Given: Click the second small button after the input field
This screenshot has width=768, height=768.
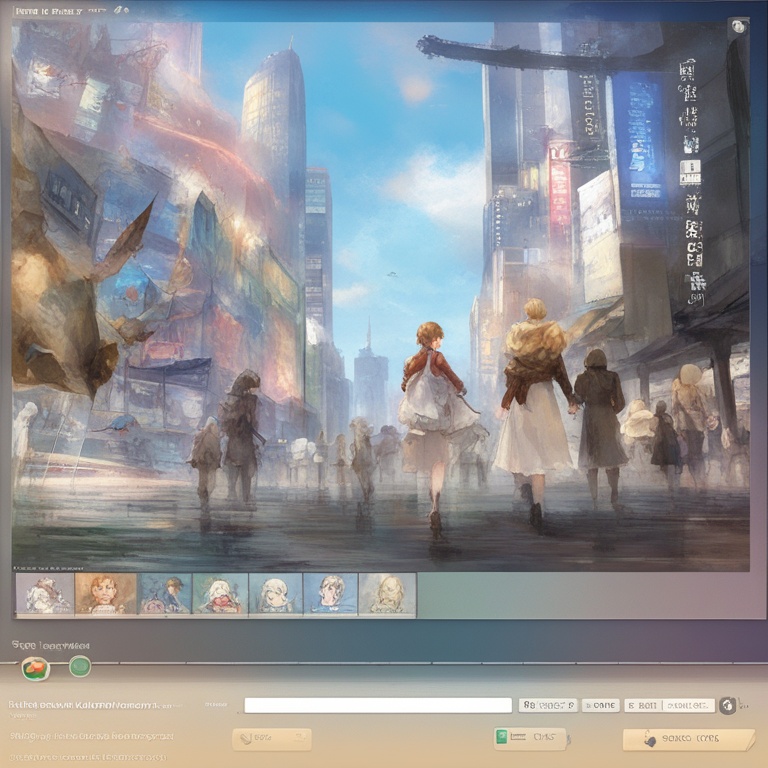Looking at the screenshot, I should 601,705.
